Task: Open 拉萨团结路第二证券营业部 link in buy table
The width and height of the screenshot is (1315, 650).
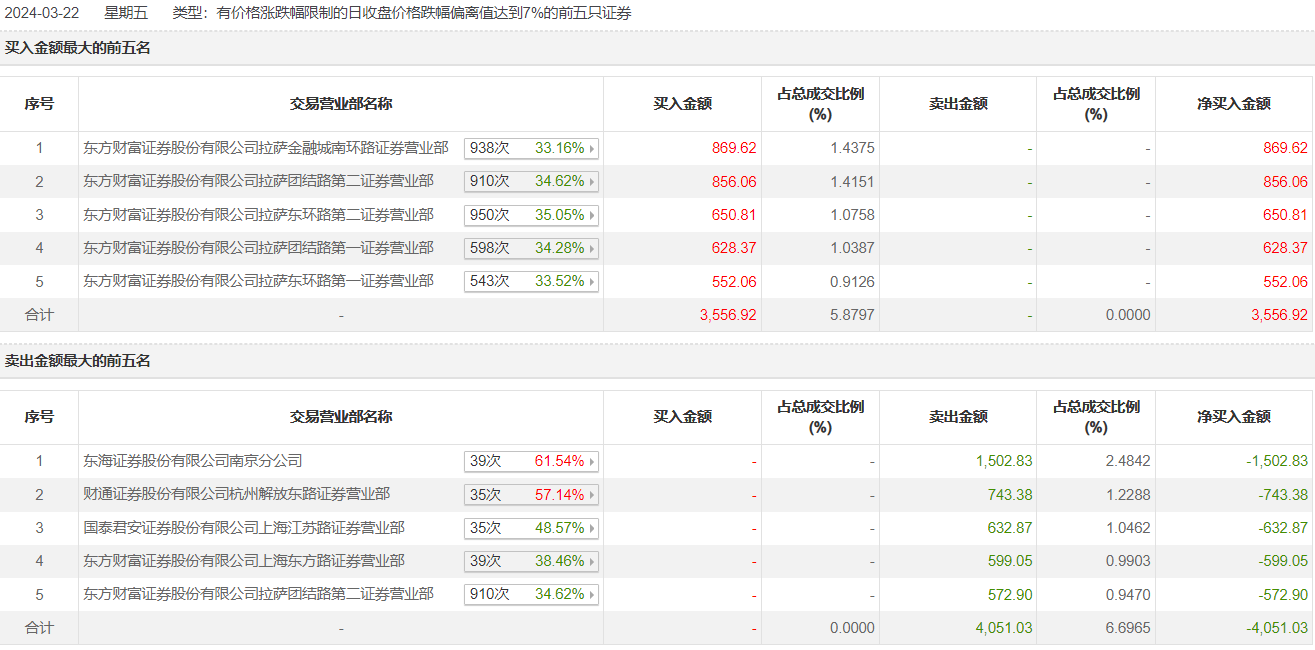Action: point(258,181)
